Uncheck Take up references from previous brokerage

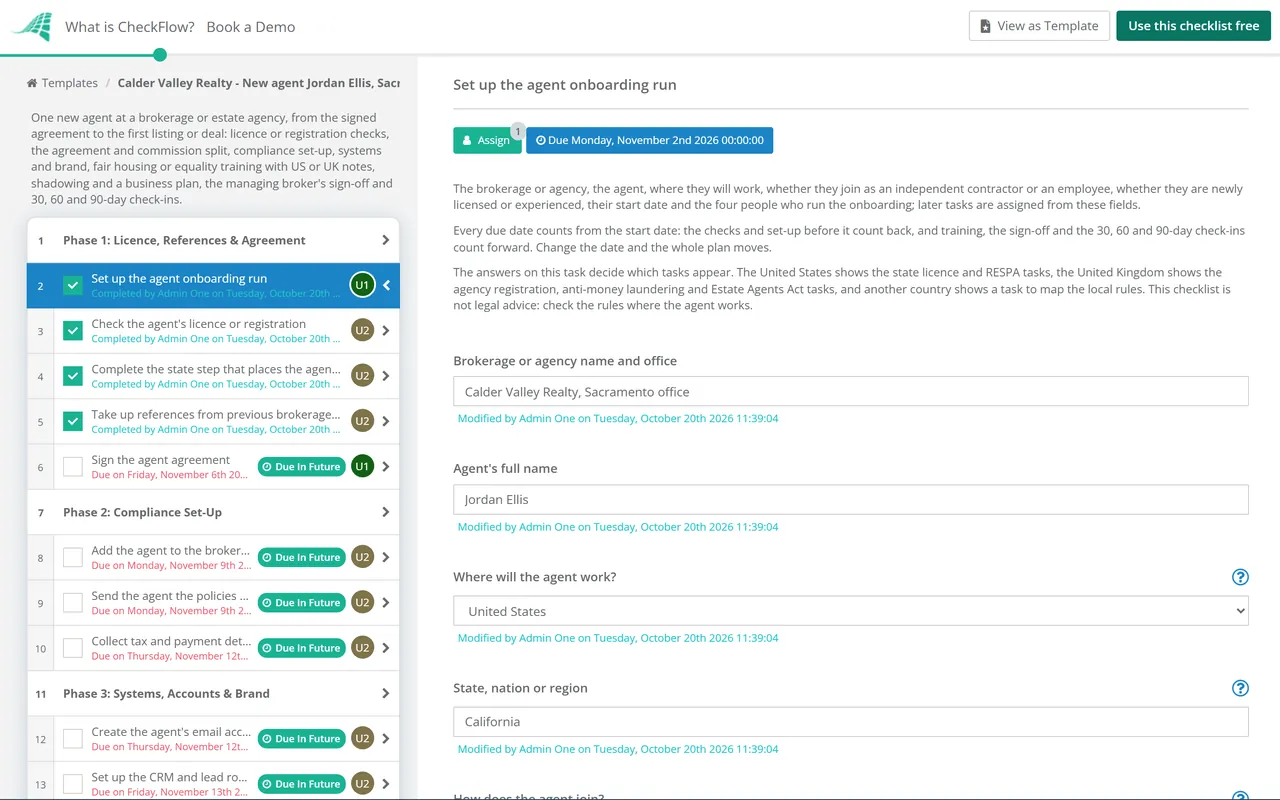73,421
